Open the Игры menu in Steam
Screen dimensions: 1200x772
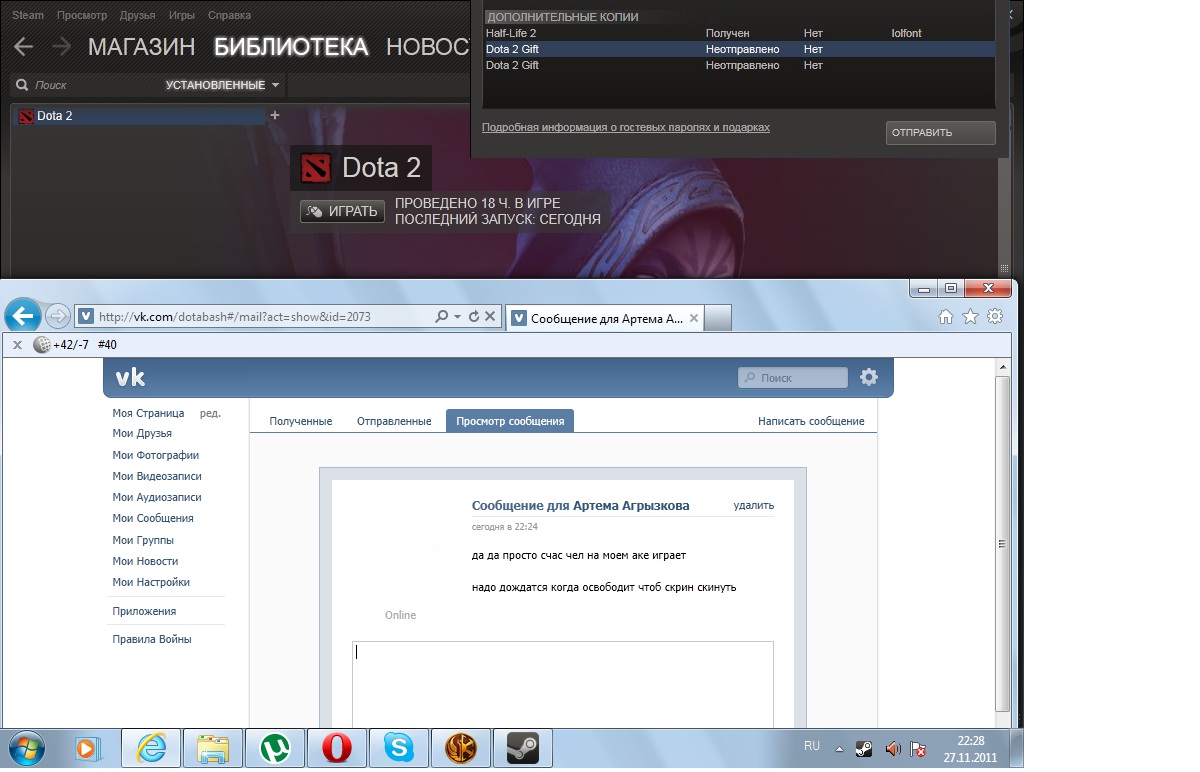tap(182, 16)
